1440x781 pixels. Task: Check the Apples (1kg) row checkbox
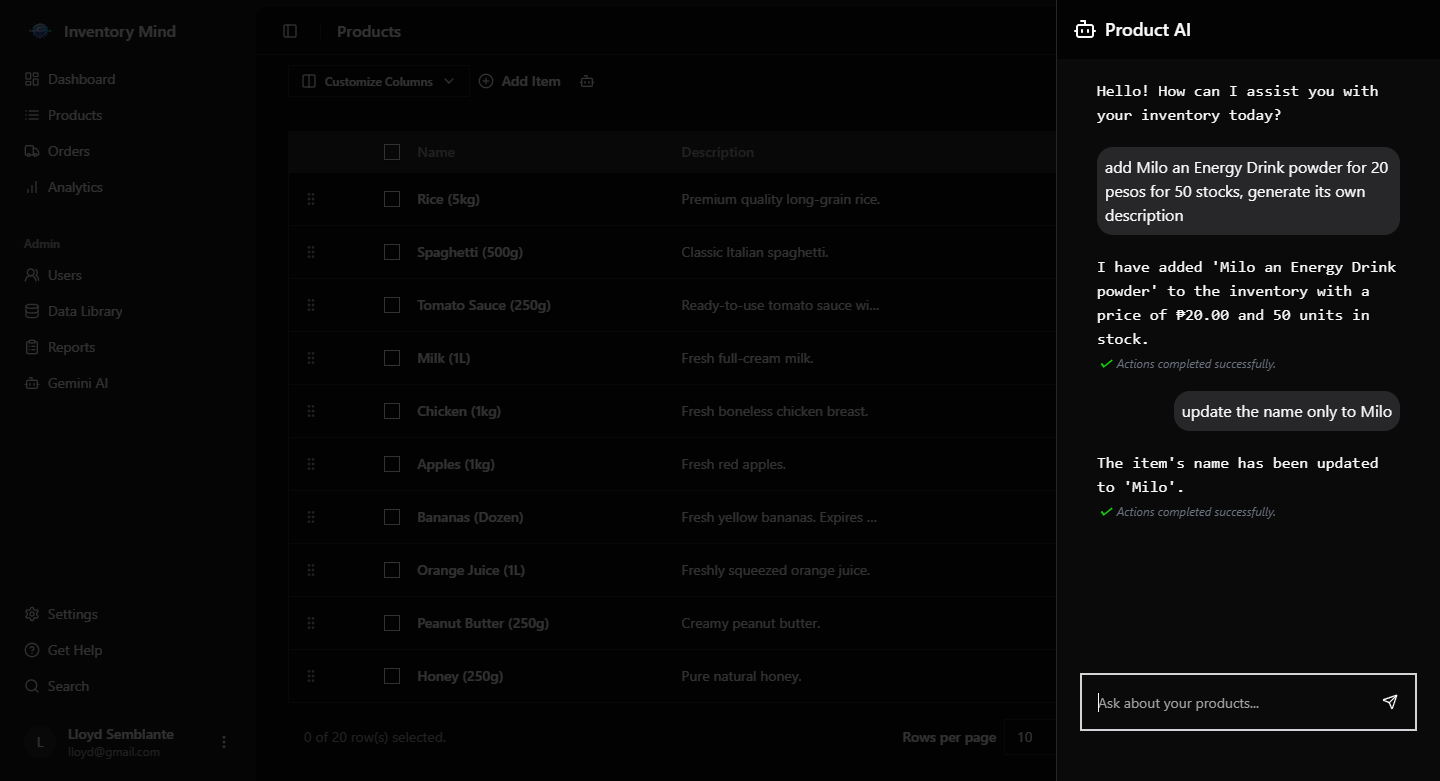(x=392, y=464)
